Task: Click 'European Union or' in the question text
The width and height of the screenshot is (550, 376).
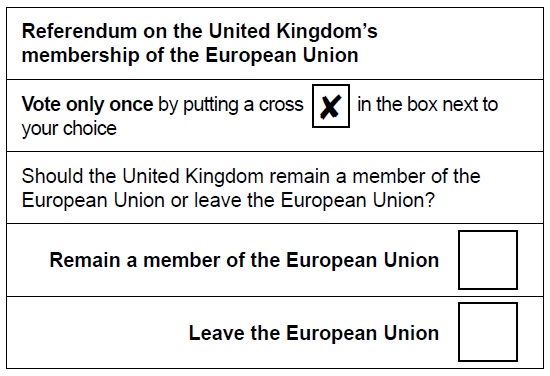Action: tap(105, 200)
